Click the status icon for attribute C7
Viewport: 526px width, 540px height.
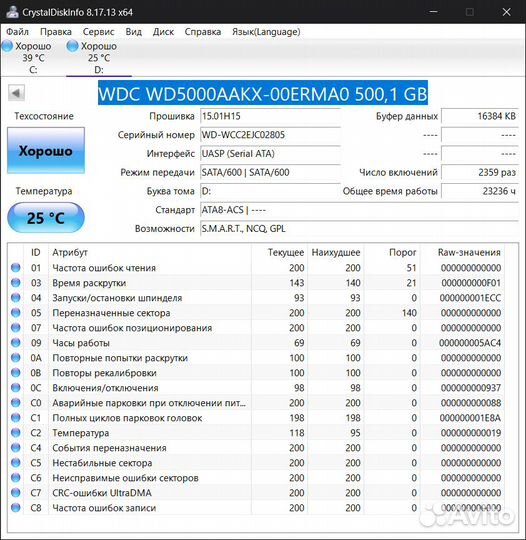tap(16, 493)
